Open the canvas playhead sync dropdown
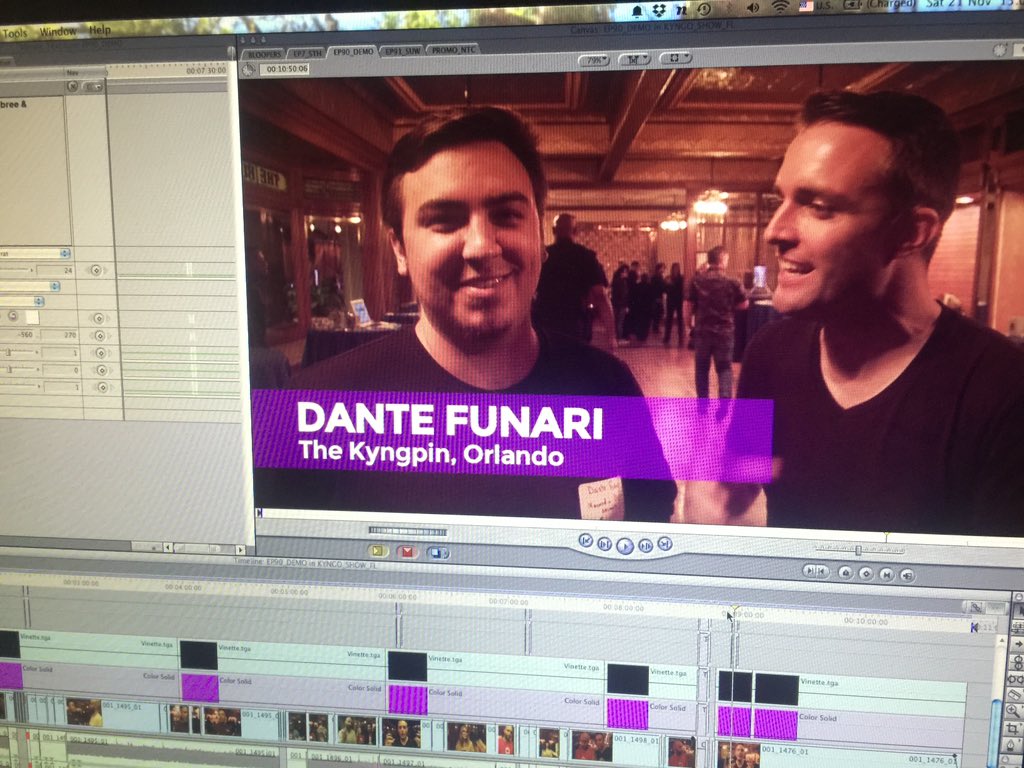The image size is (1024, 768). click(634, 59)
